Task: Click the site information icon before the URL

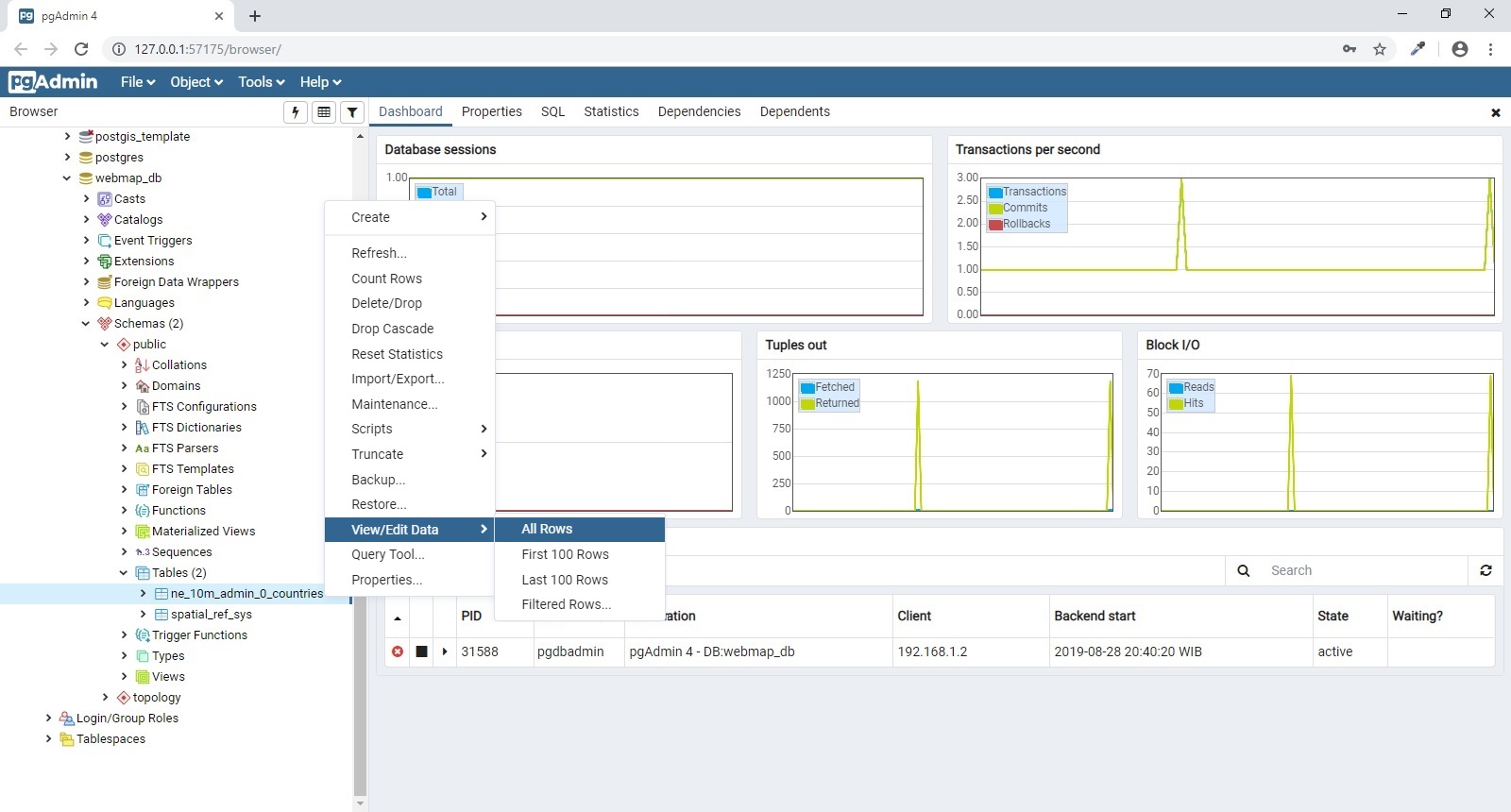Action: tap(119, 49)
